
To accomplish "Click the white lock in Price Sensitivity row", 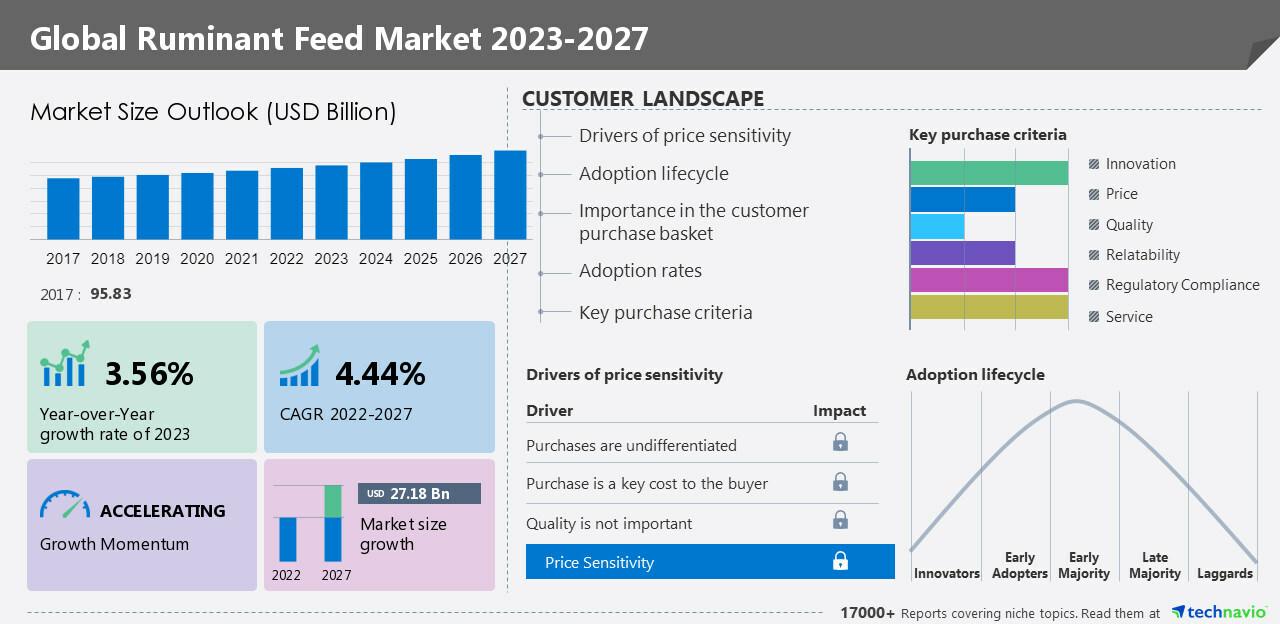I will [840, 561].
